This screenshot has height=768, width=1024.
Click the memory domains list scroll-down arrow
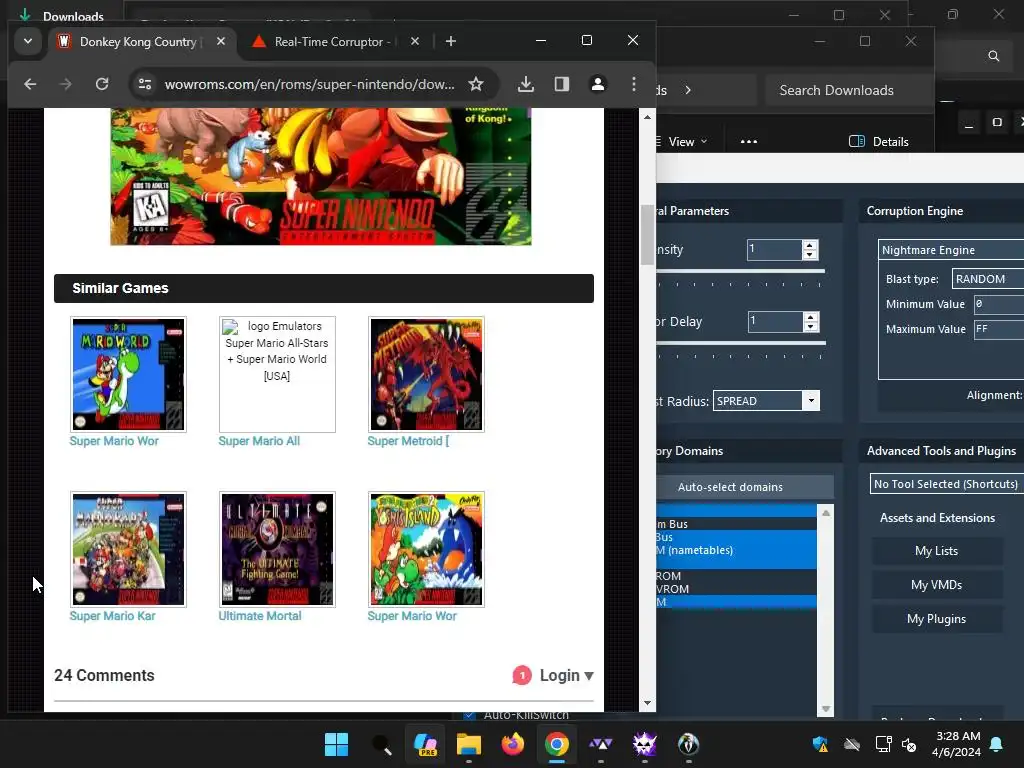click(825, 709)
